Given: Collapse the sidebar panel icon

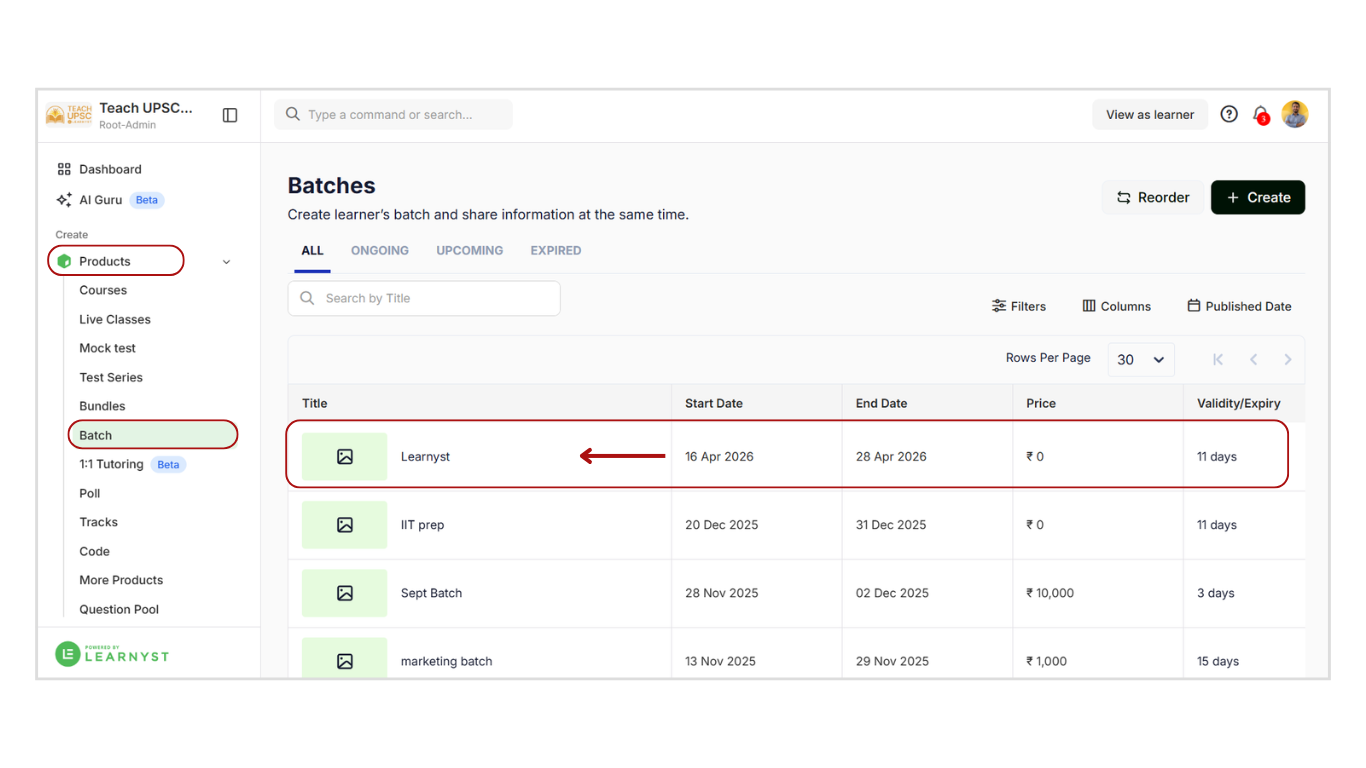Looking at the screenshot, I should (230, 115).
